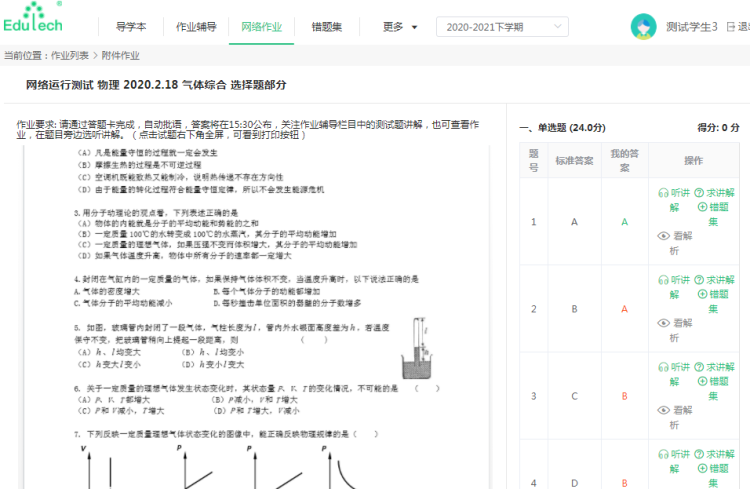The height and width of the screenshot is (489, 750).
Task: Show analysis 看解析 for question 2
Action: [675, 323]
